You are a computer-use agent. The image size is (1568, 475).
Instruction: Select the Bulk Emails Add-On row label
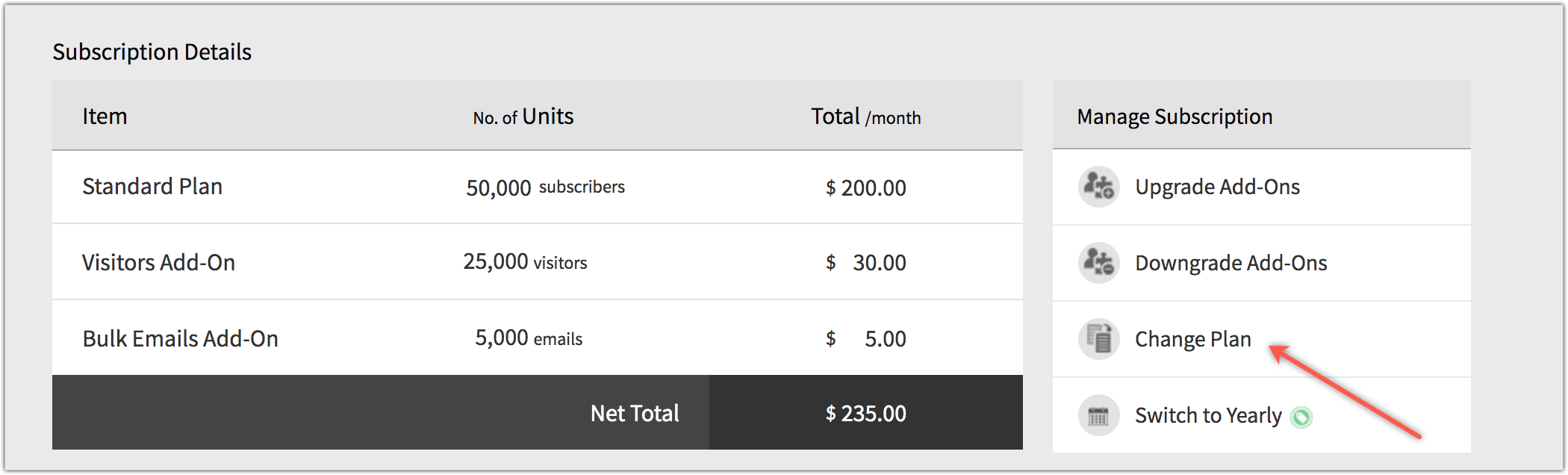[180, 339]
